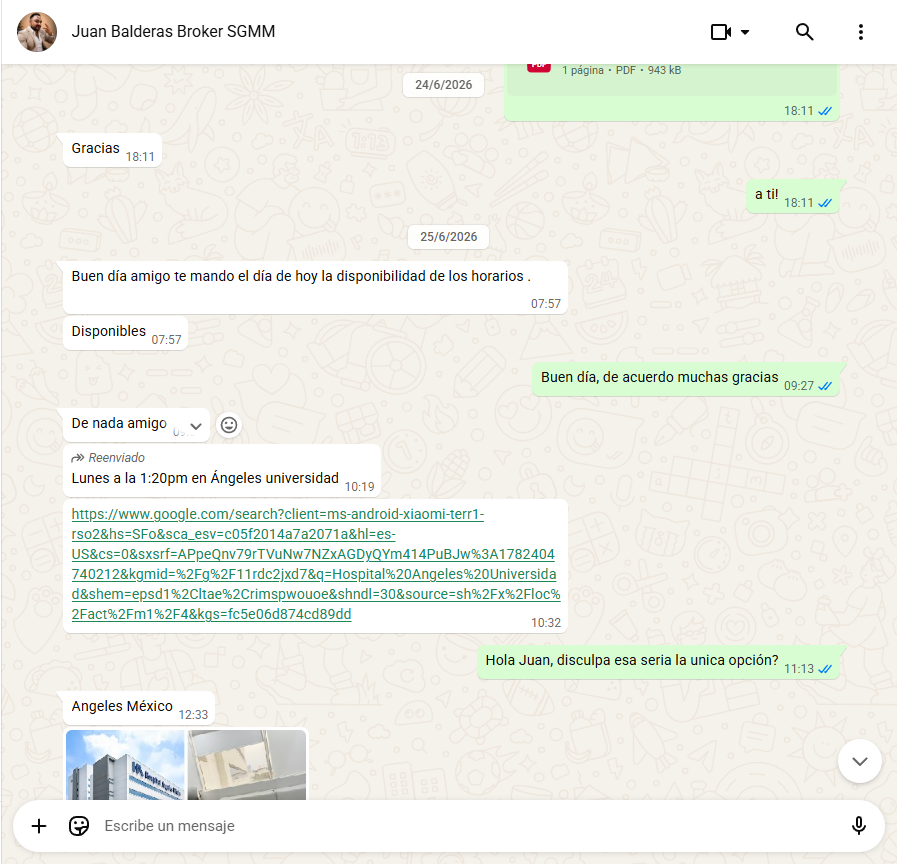
Task: Select the 'a ti!' sent message
Action: (793, 197)
